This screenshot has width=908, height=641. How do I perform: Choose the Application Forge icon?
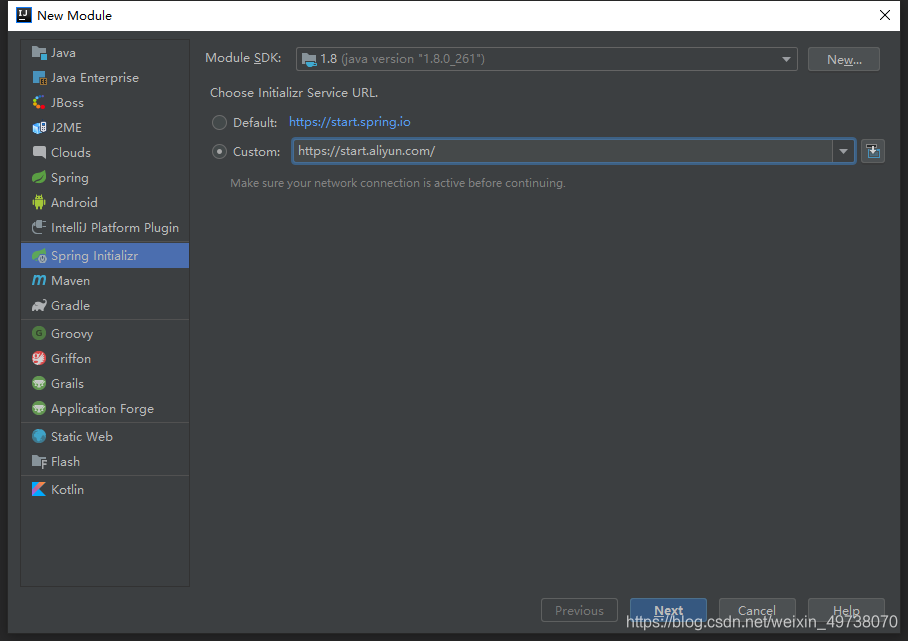point(39,408)
